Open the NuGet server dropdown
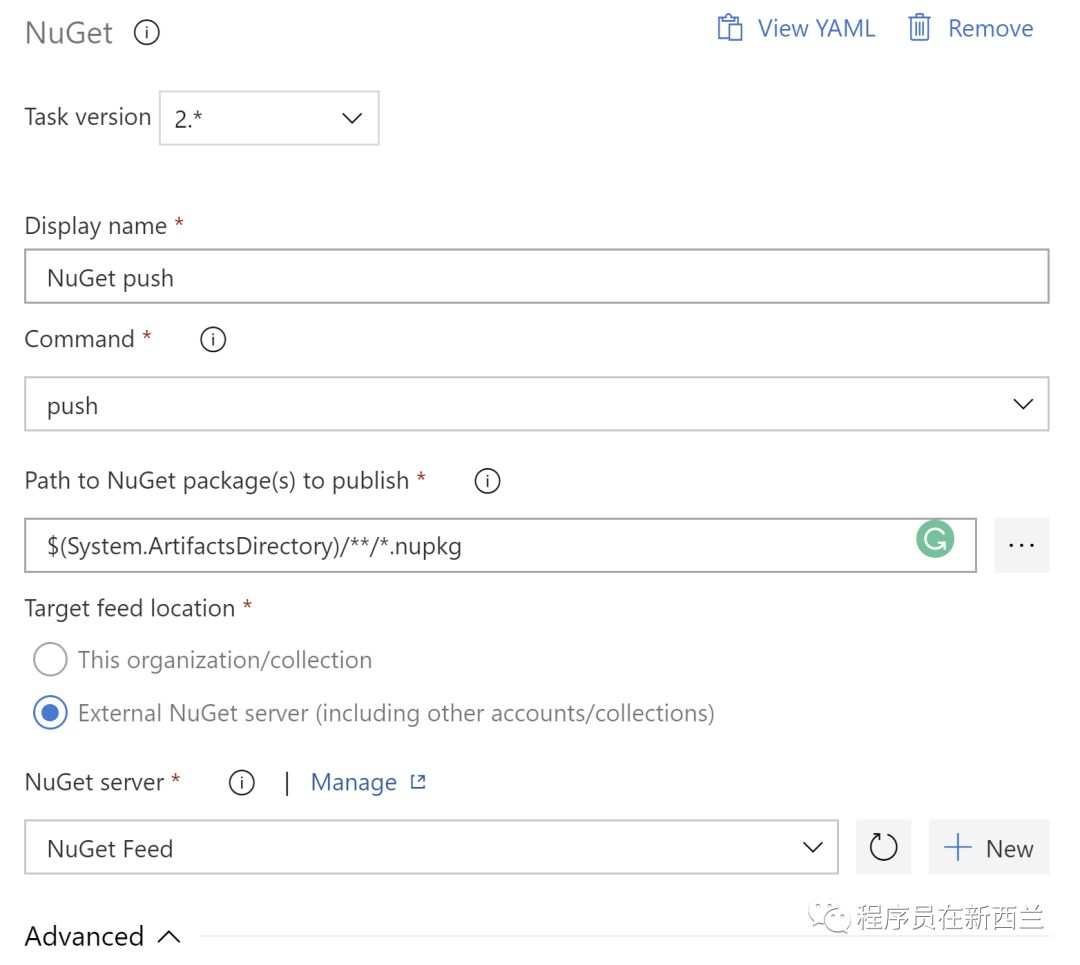 431,847
